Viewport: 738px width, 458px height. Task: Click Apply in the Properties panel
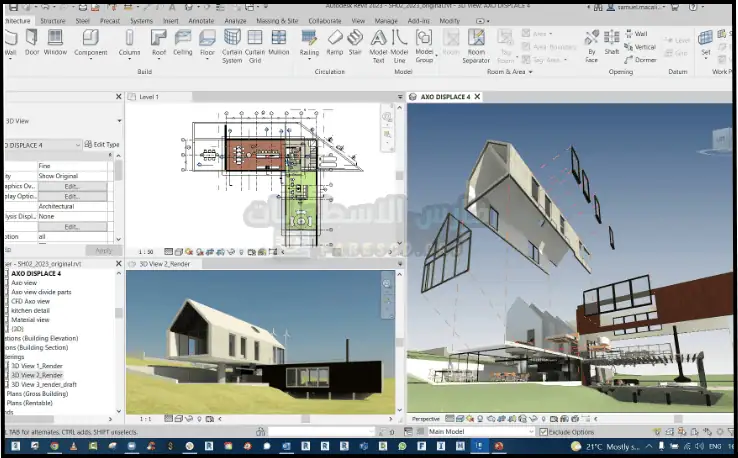click(101, 250)
